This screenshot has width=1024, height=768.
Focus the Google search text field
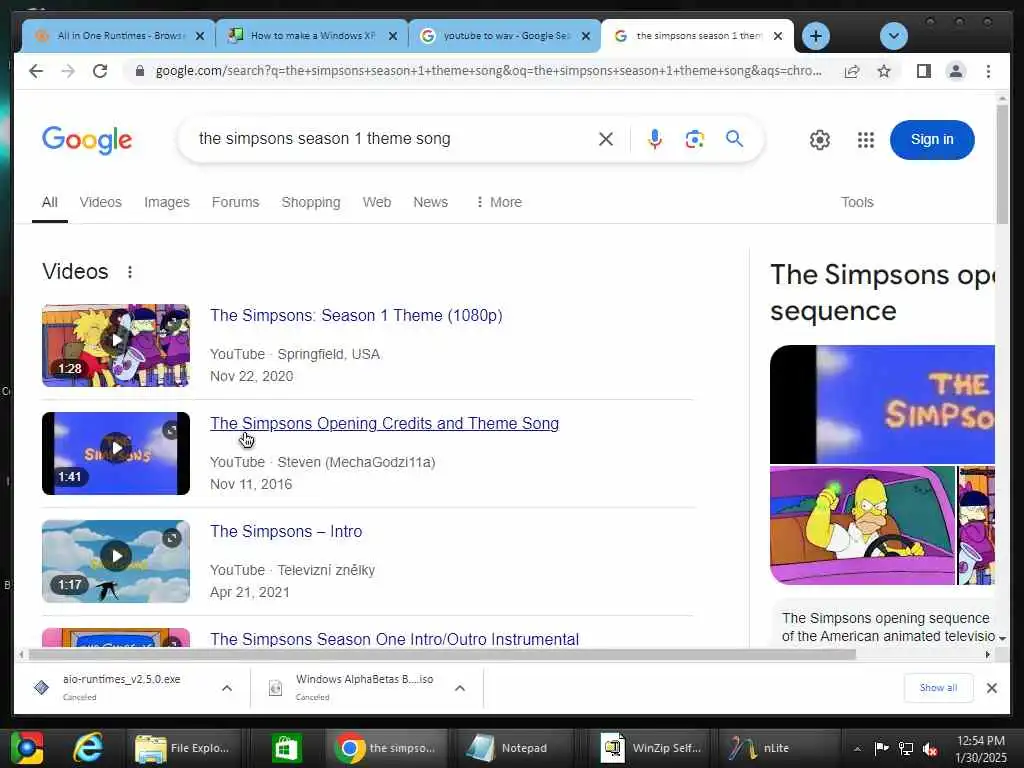tap(392, 138)
